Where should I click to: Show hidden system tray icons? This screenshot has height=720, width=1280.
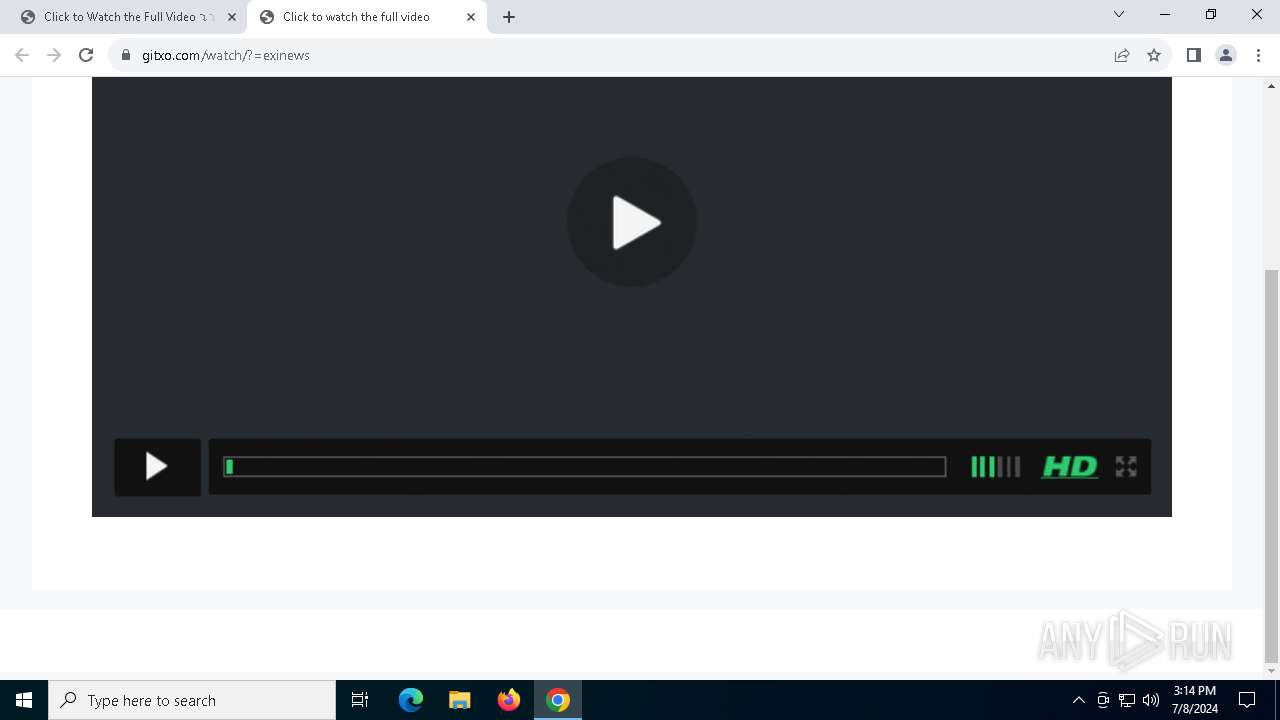(1078, 700)
